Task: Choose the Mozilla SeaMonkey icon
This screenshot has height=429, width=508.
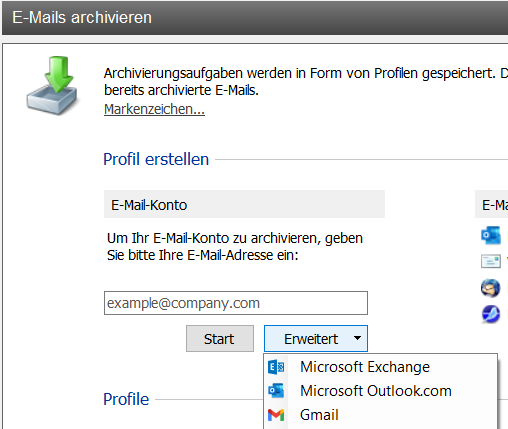Action: click(491, 314)
